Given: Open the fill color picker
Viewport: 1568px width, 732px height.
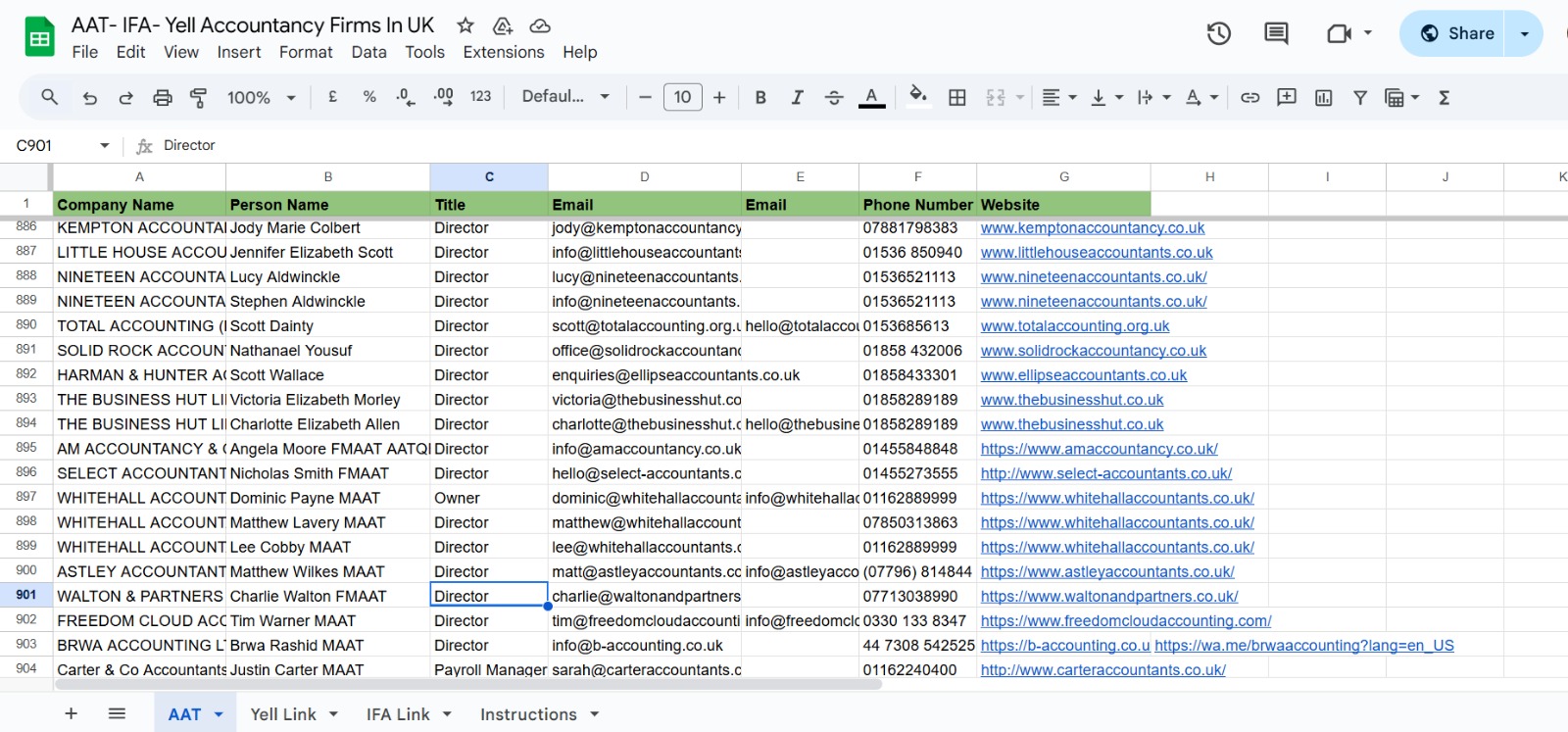Looking at the screenshot, I should (x=918, y=95).
